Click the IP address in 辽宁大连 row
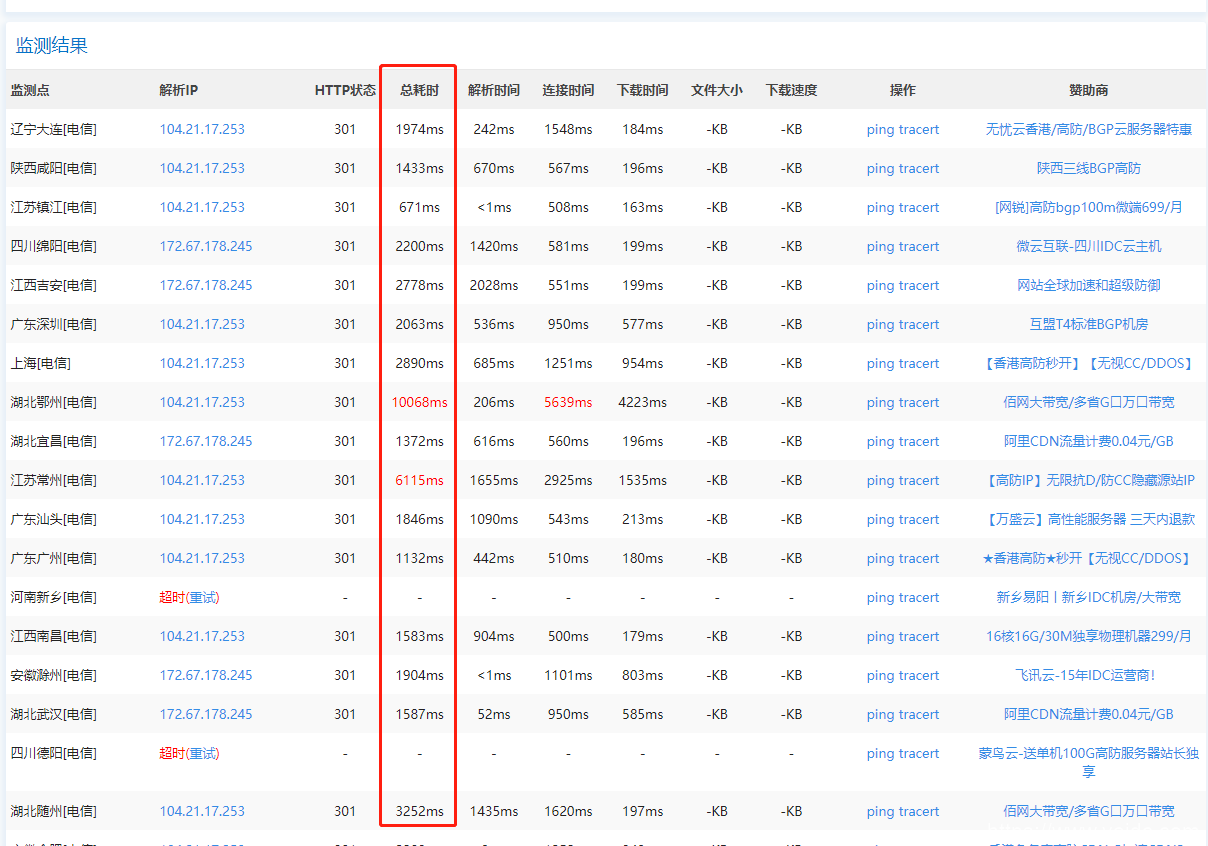 pos(202,129)
